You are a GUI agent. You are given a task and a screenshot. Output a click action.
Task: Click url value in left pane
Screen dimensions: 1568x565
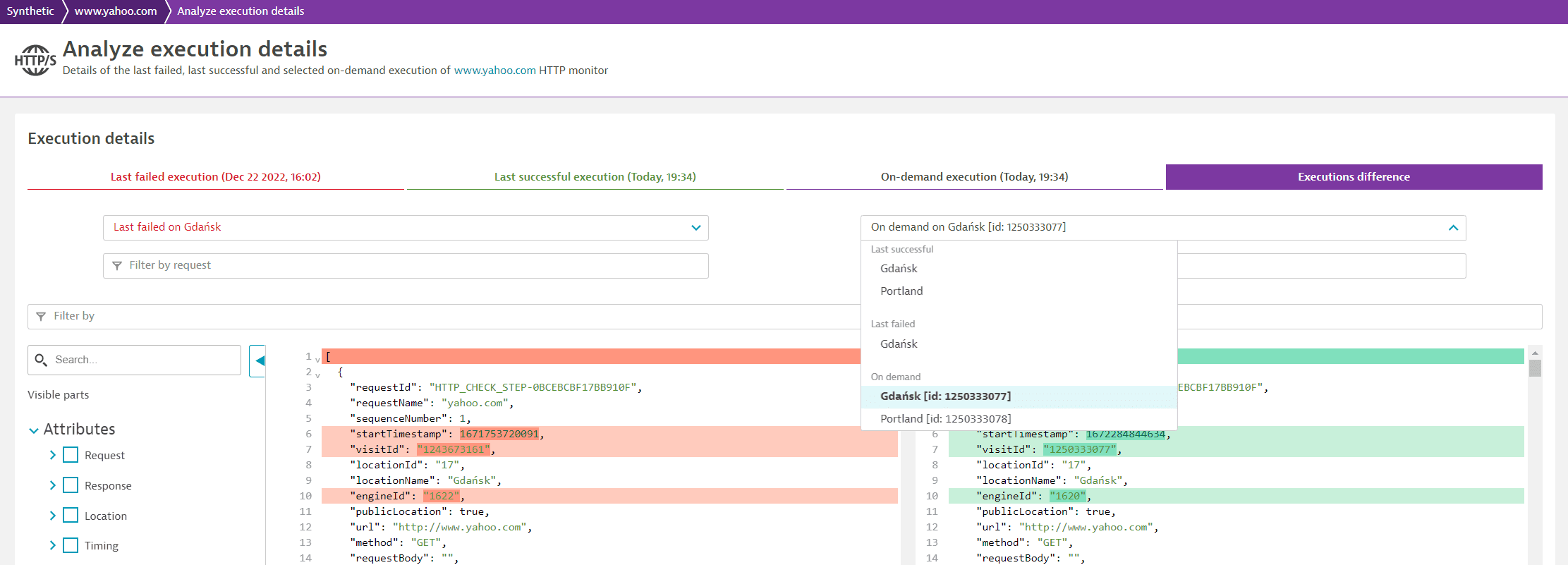pyautogui.click(x=460, y=527)
